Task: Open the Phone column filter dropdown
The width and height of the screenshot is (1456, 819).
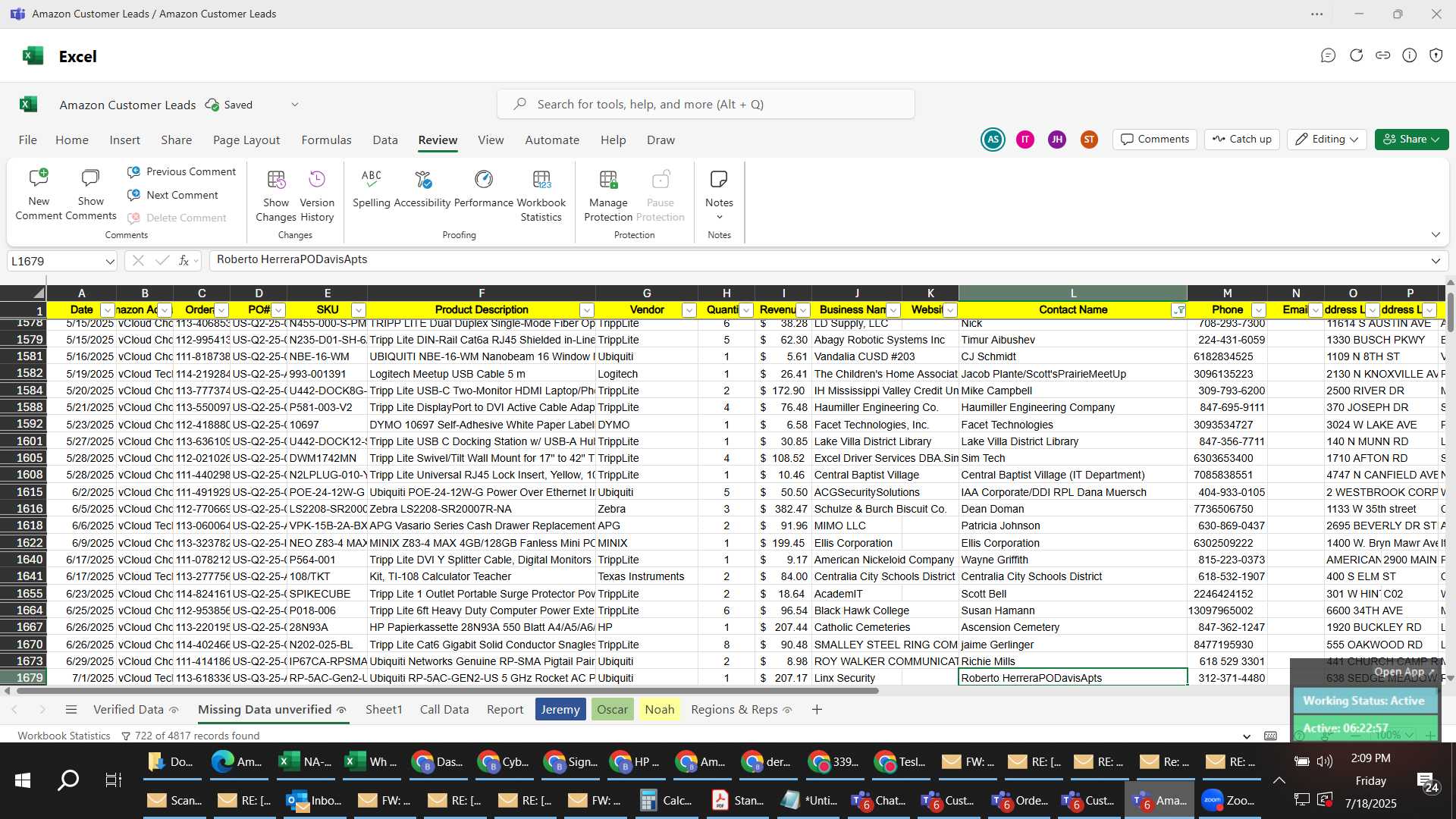Action: pyautogui.click(x=1258, y=310)
